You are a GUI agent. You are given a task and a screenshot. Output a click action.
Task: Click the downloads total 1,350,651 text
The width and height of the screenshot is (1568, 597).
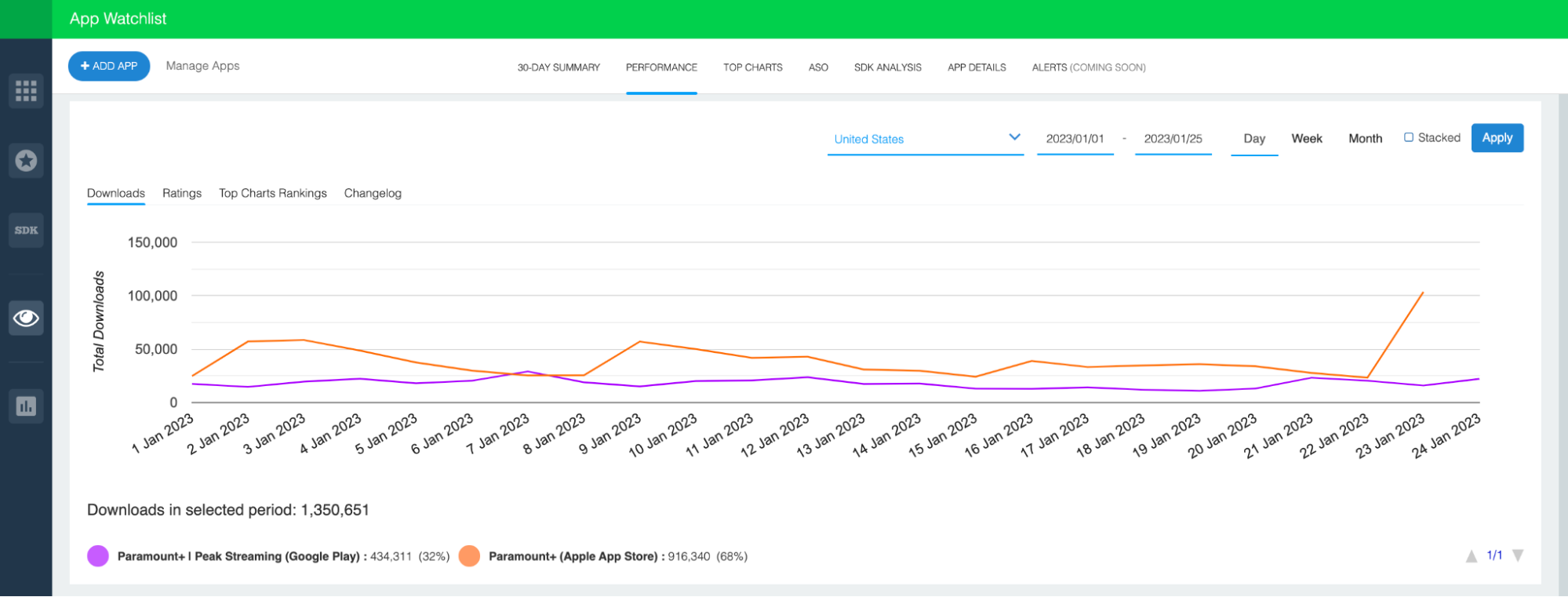point(335,510)
